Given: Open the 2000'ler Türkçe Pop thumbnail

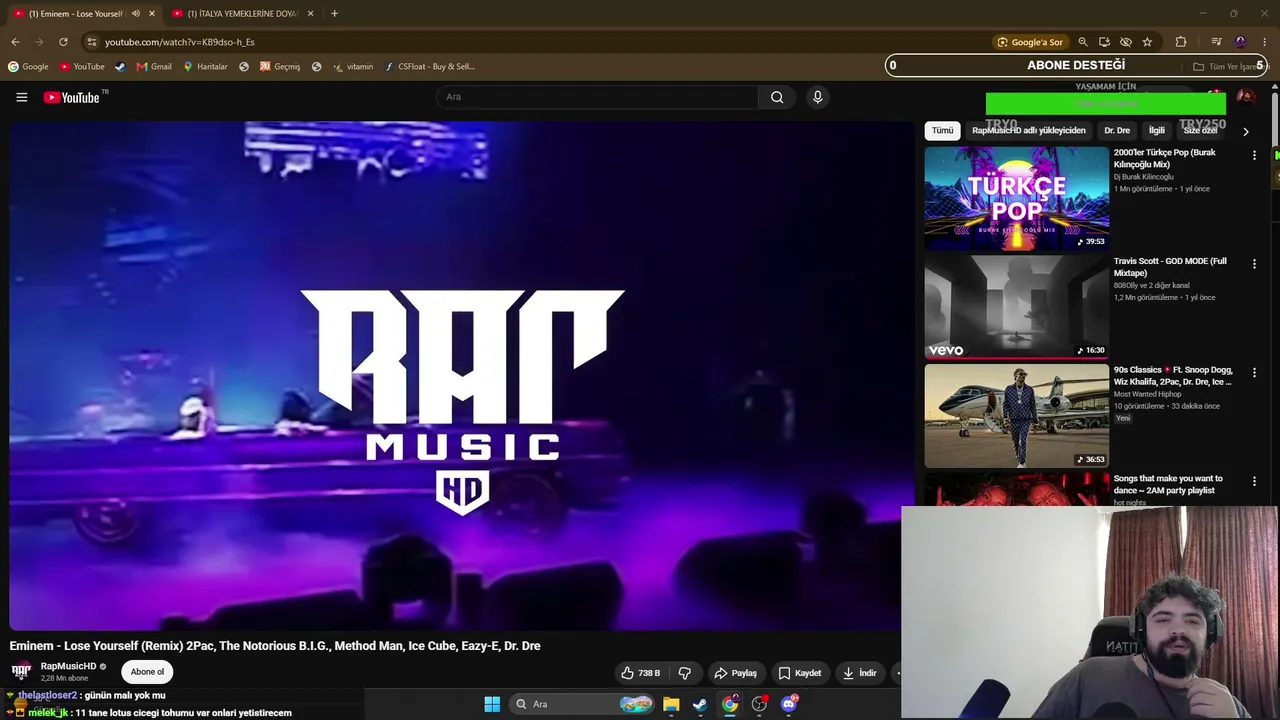Looking at the screenshot, I should (x=1016, y=198).
